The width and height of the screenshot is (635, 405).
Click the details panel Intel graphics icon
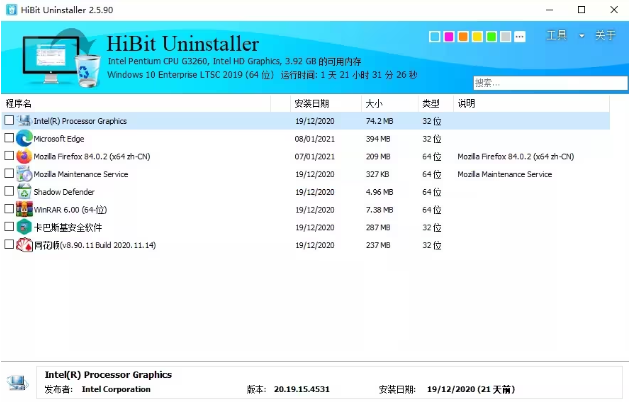(x=17, y=382)
